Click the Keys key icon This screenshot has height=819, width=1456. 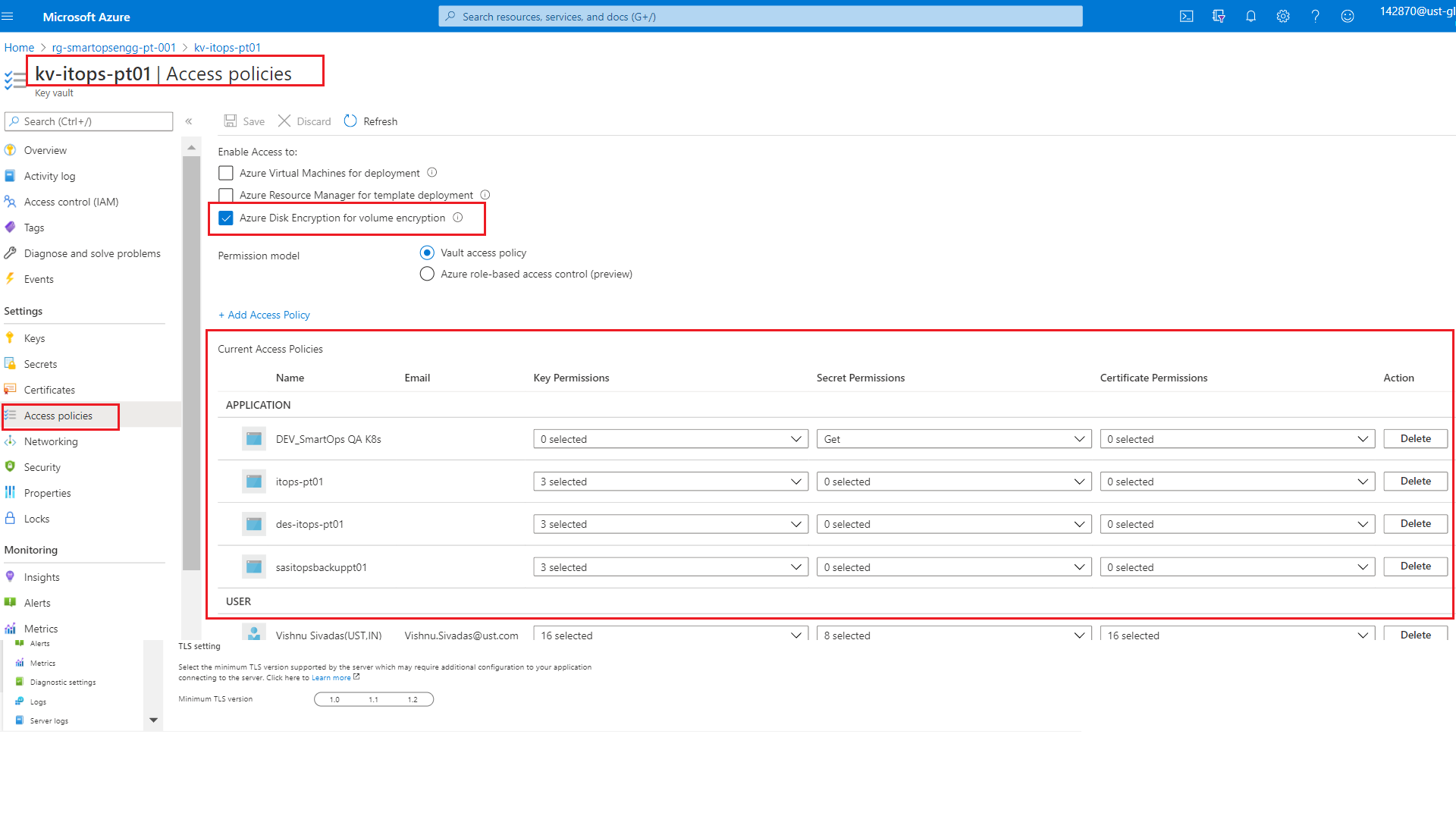coord(10,338)
